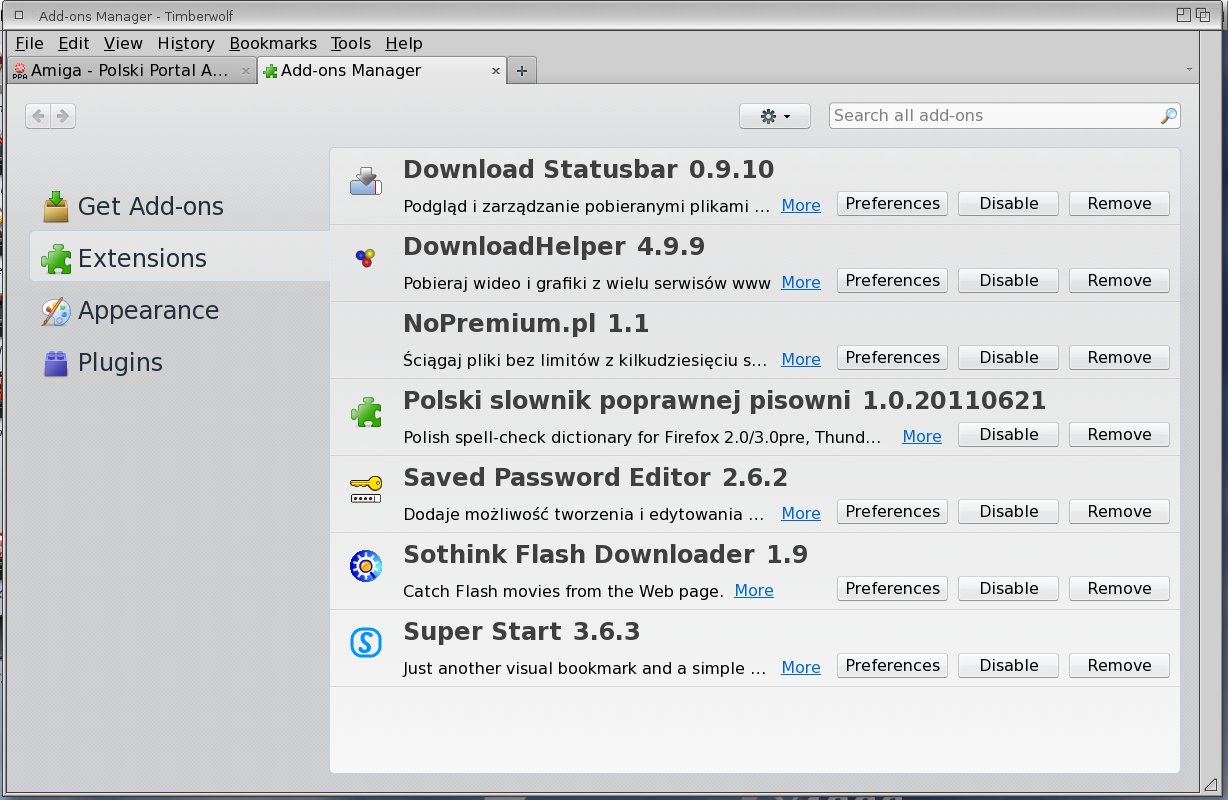Open Preferences for Saved Password Editor
This screenshot has width=1228, height=800.
pos(893,512)
